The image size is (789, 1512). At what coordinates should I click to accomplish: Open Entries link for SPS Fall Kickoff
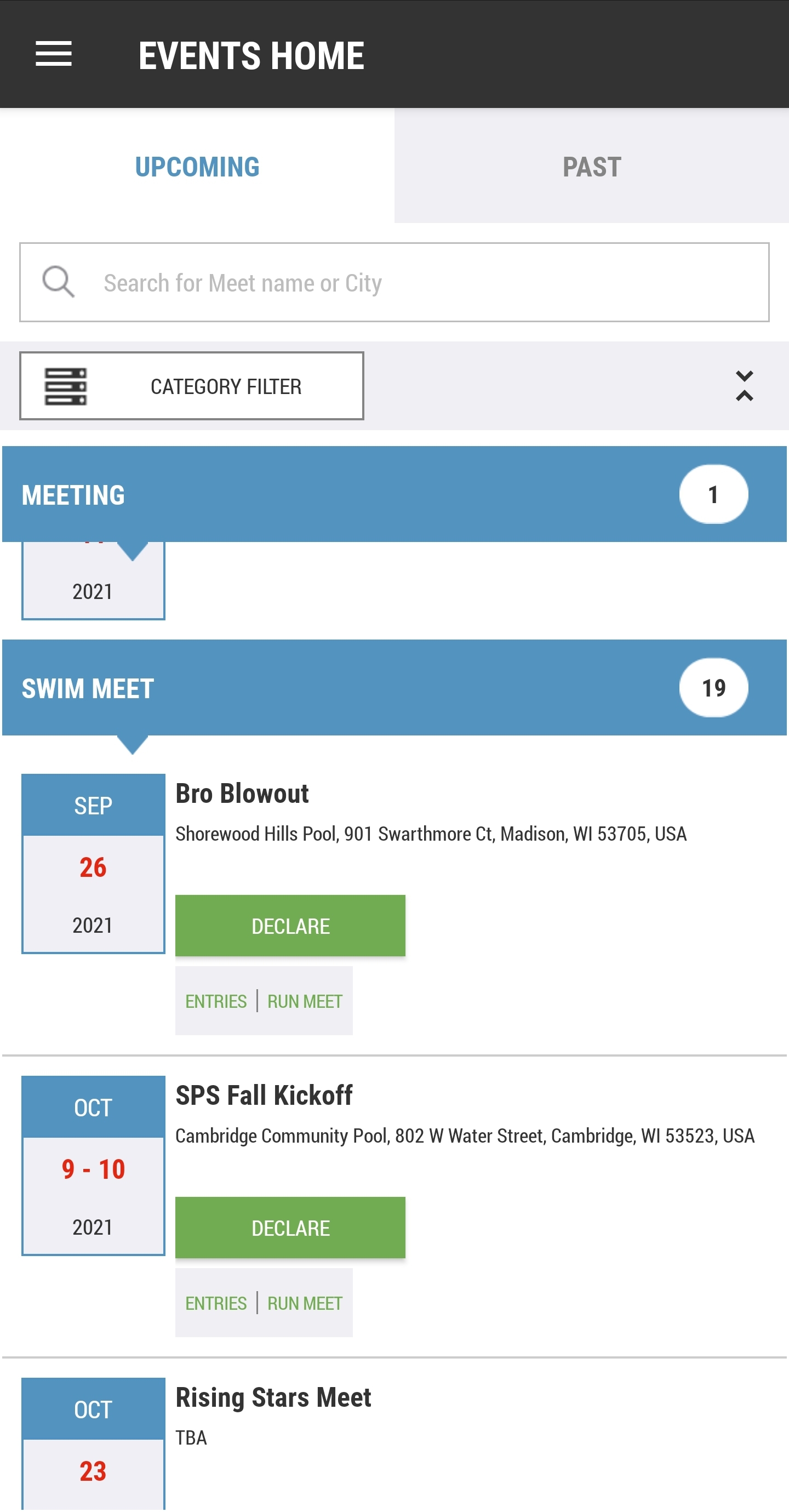pyautogui.click(x=216, y=1303)
